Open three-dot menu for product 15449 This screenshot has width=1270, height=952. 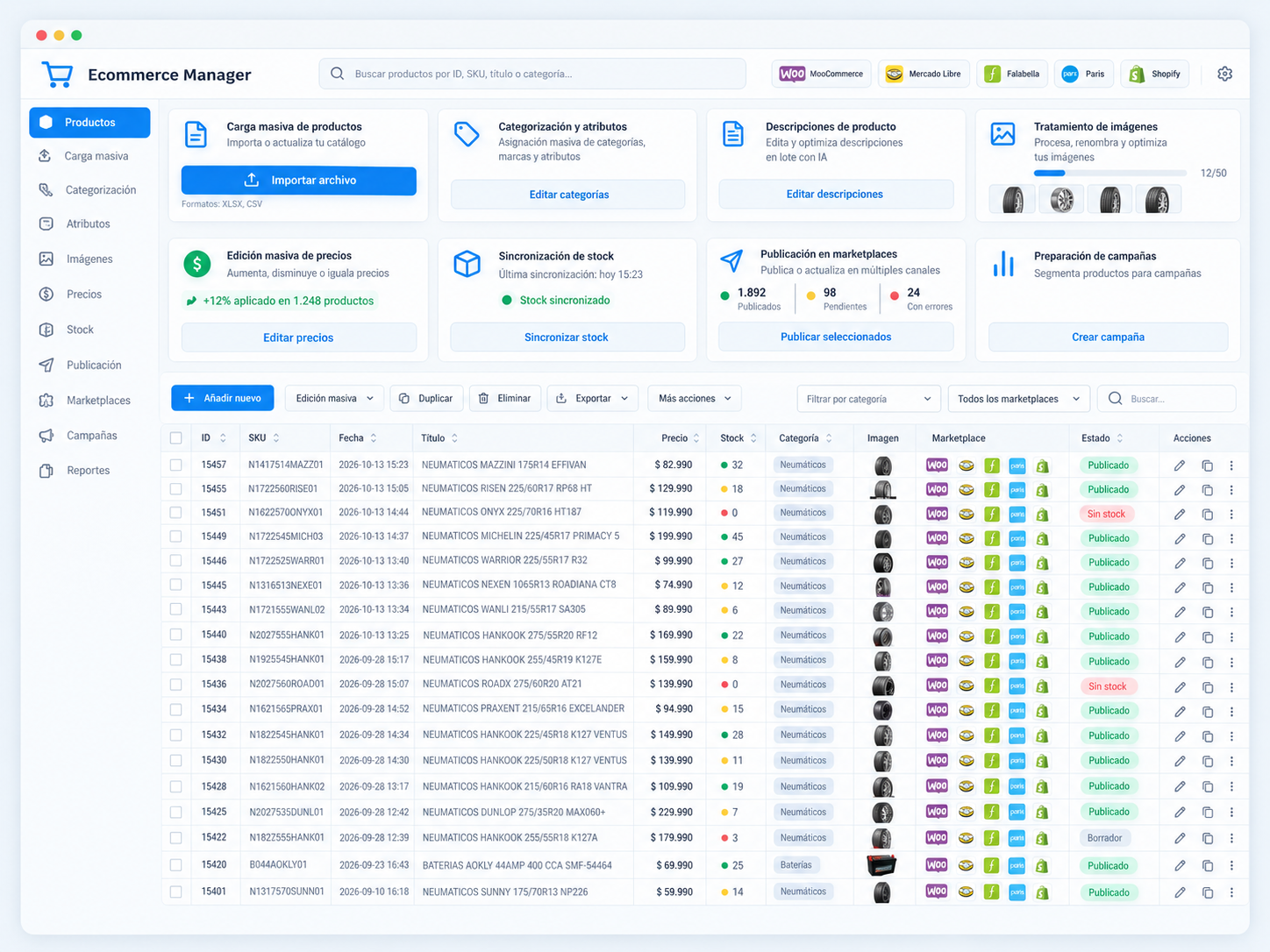pos(1231,538)
